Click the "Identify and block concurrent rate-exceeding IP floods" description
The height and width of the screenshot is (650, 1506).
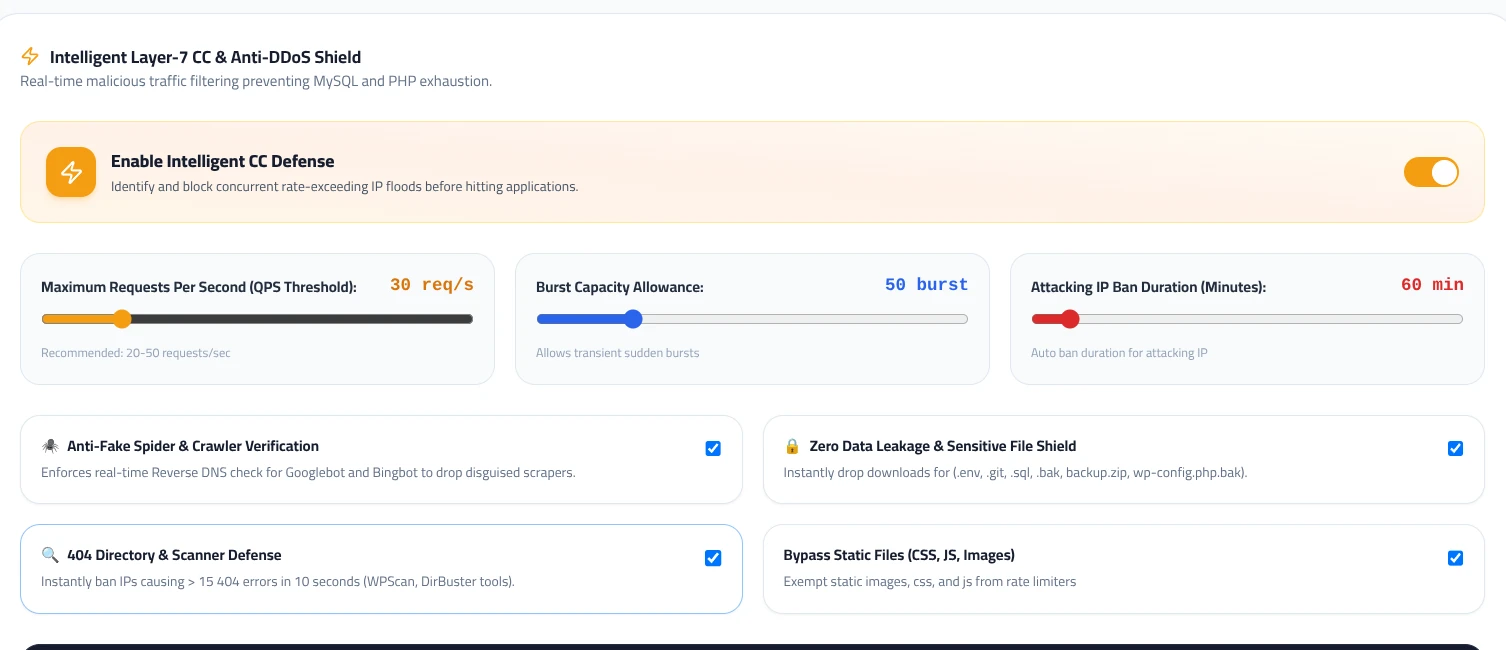344,187
